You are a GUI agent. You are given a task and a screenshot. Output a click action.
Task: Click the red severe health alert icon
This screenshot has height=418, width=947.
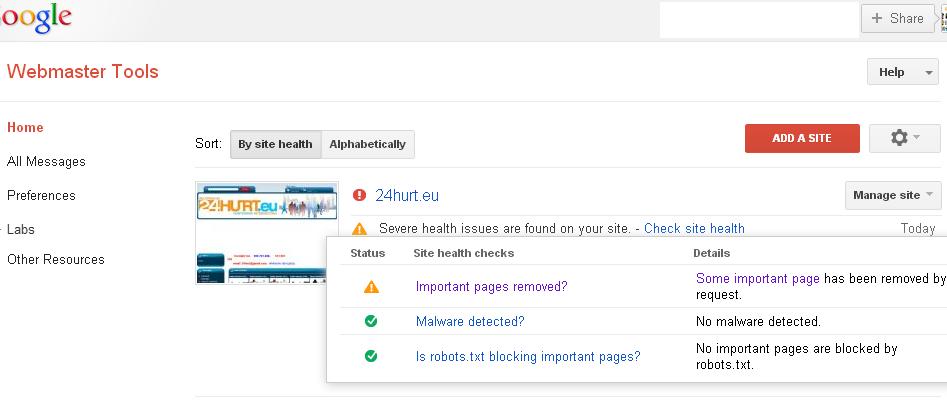point(360,196)
